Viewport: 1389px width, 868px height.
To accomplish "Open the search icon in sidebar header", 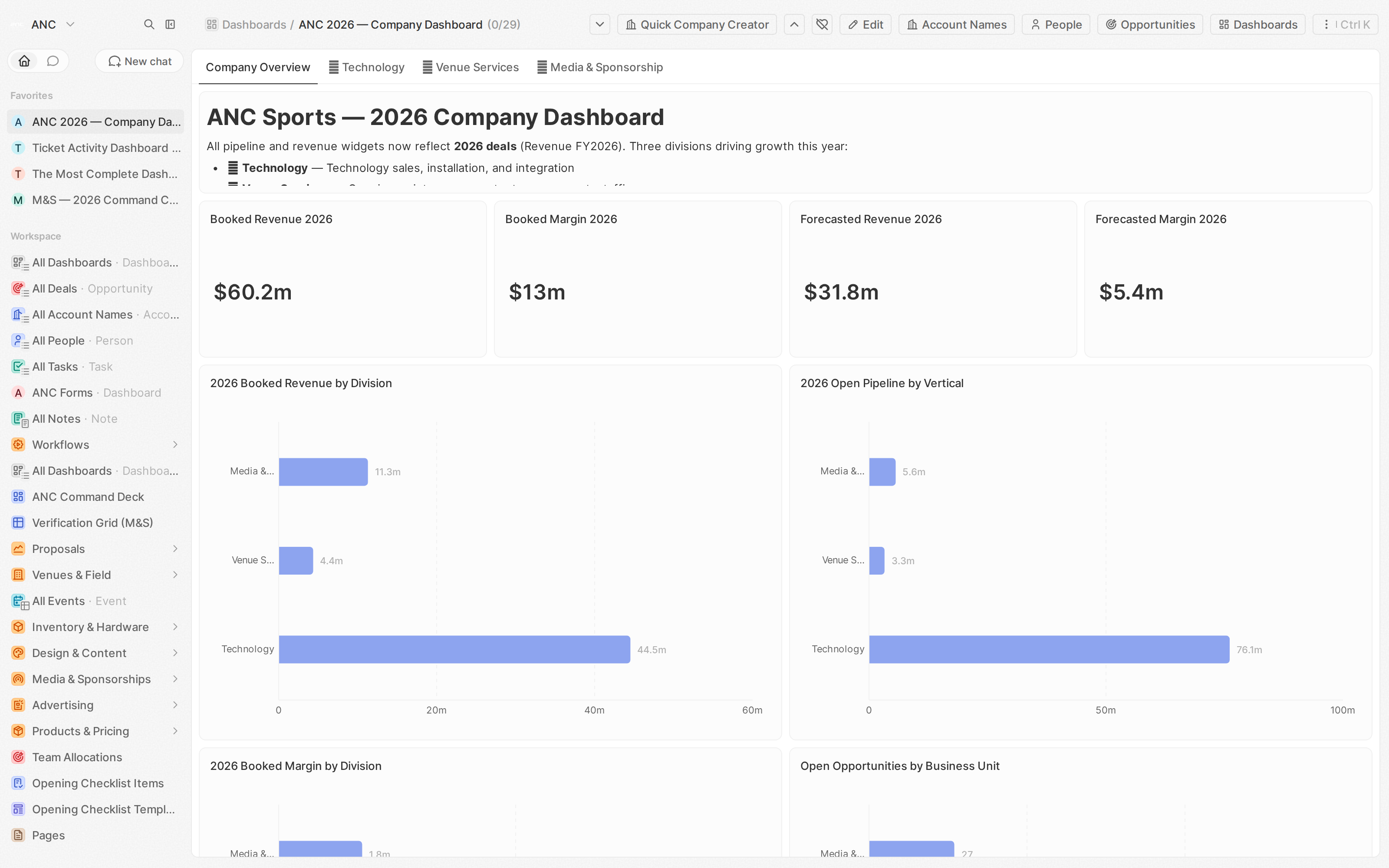I will [x=148, y=24].
